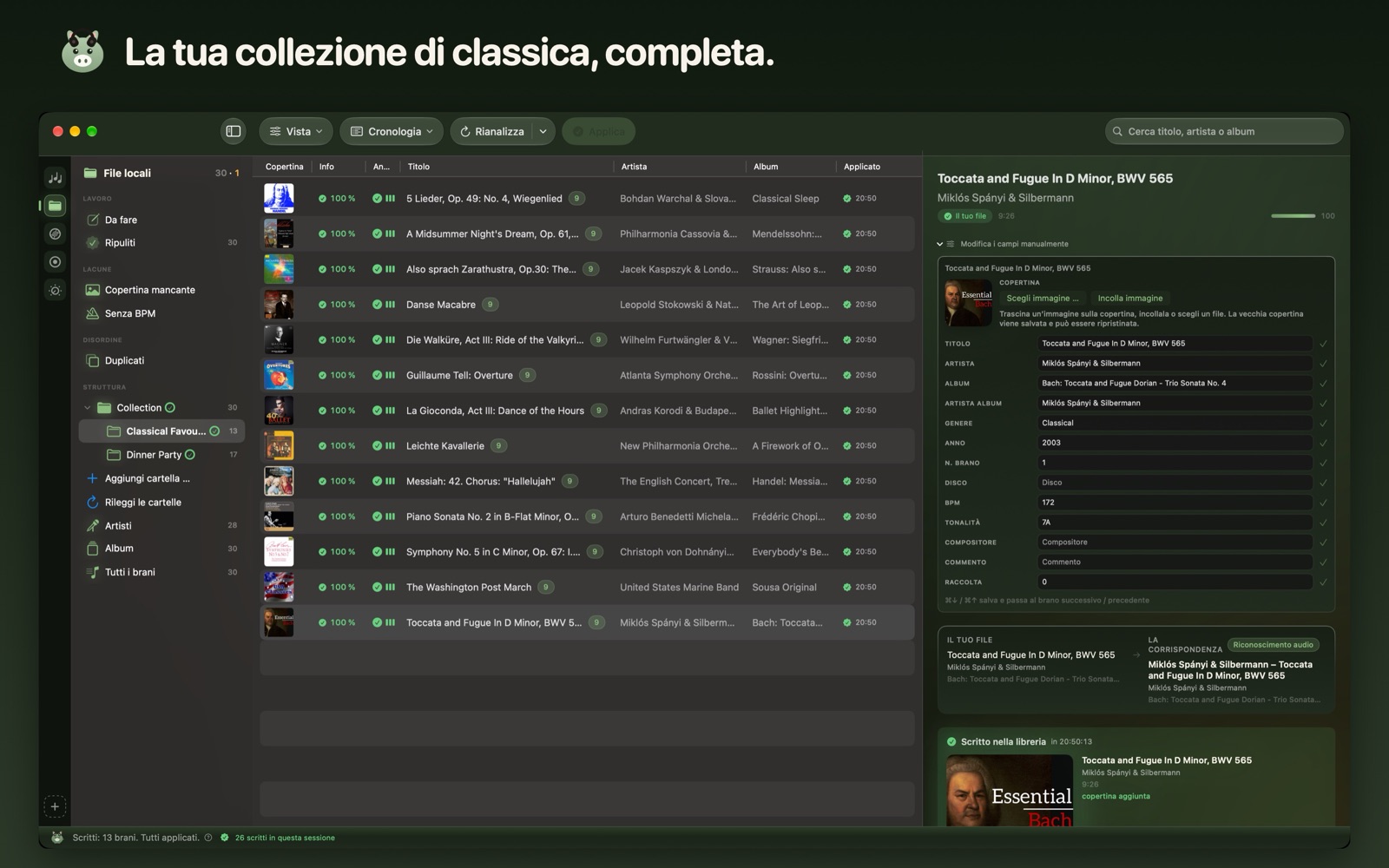The image size is (1389, 868).
Task: Toggle the checkmark beside Artista field
Action: (1323, 364)
